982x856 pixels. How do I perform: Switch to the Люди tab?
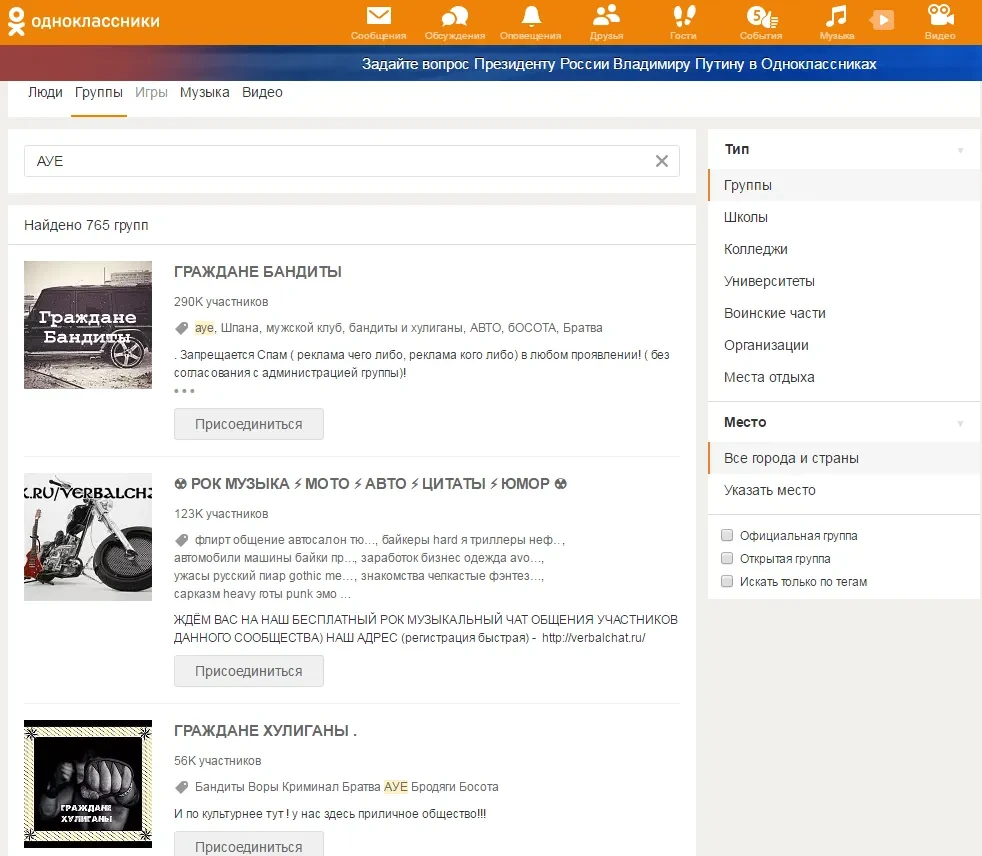click(45, 93)
